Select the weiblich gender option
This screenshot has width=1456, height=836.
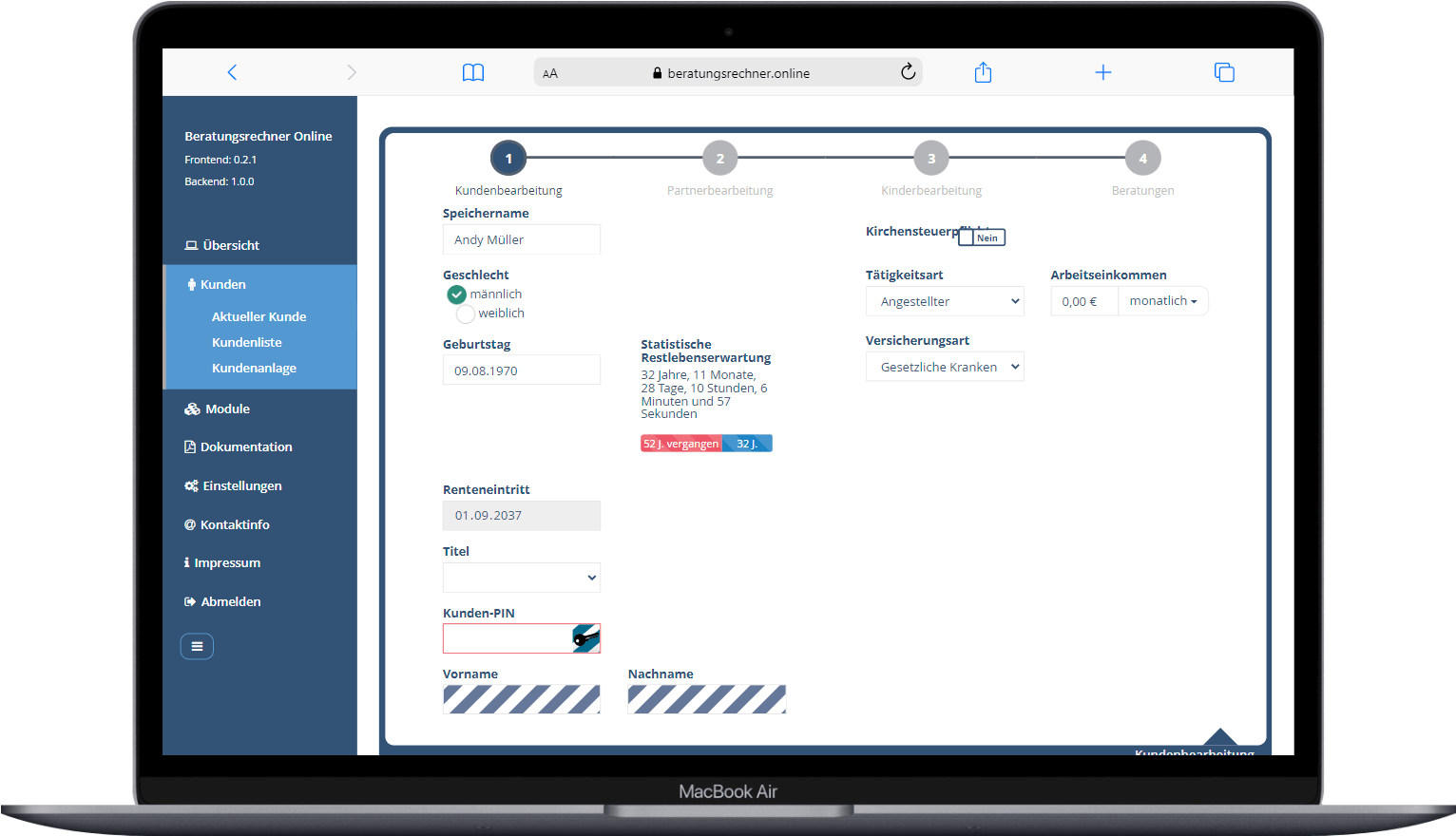466,313
